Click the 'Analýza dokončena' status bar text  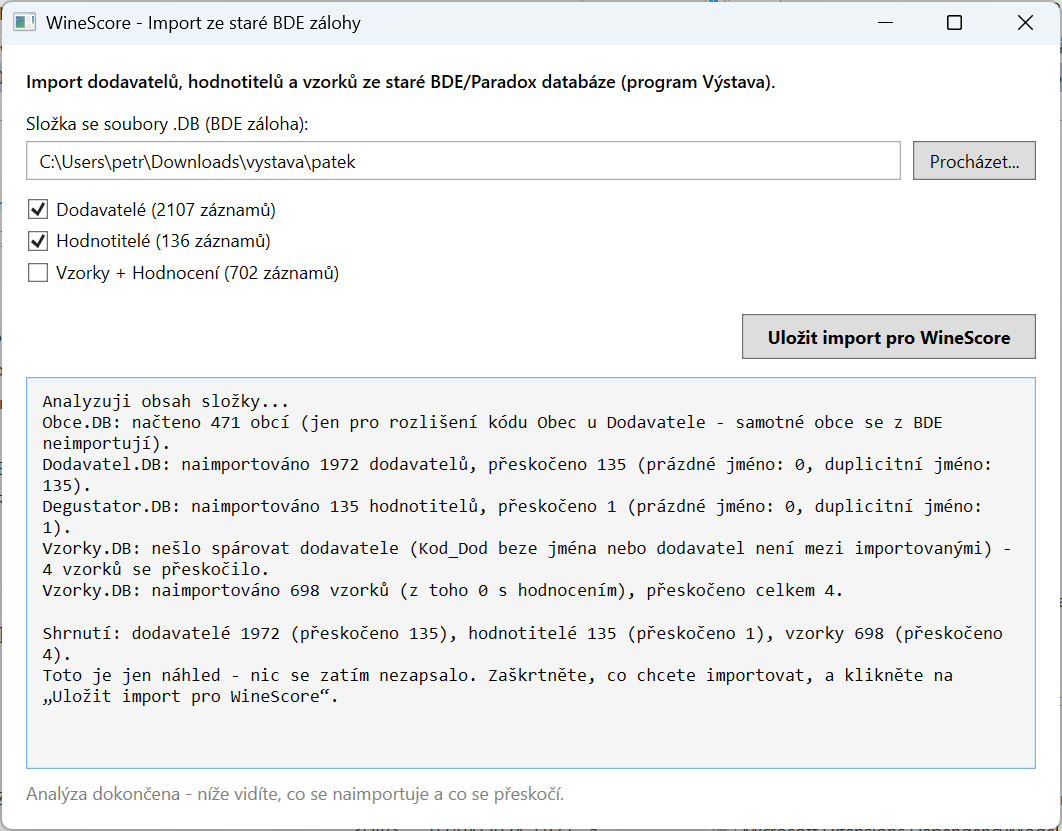click(x=295, y=794)
